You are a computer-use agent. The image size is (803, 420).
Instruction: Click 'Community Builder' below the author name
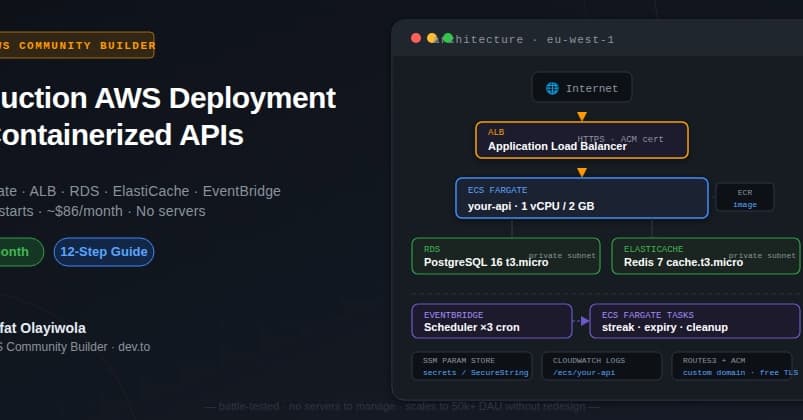pos(57,347)
